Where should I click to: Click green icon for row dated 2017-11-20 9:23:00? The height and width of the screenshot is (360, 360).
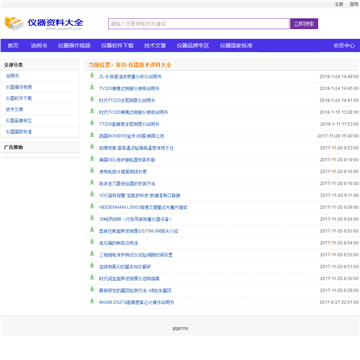(x=92, y=147)
